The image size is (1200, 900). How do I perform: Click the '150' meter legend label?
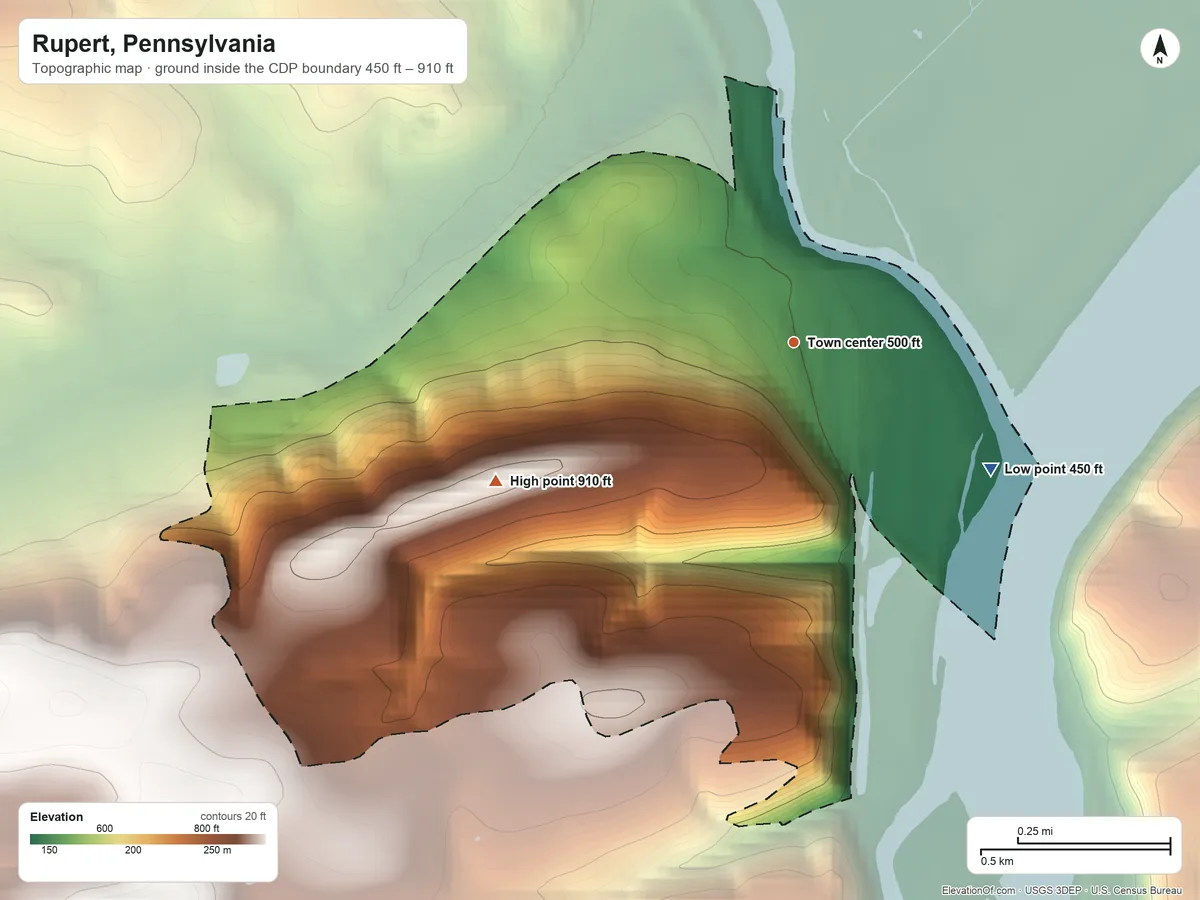point(50,851)
